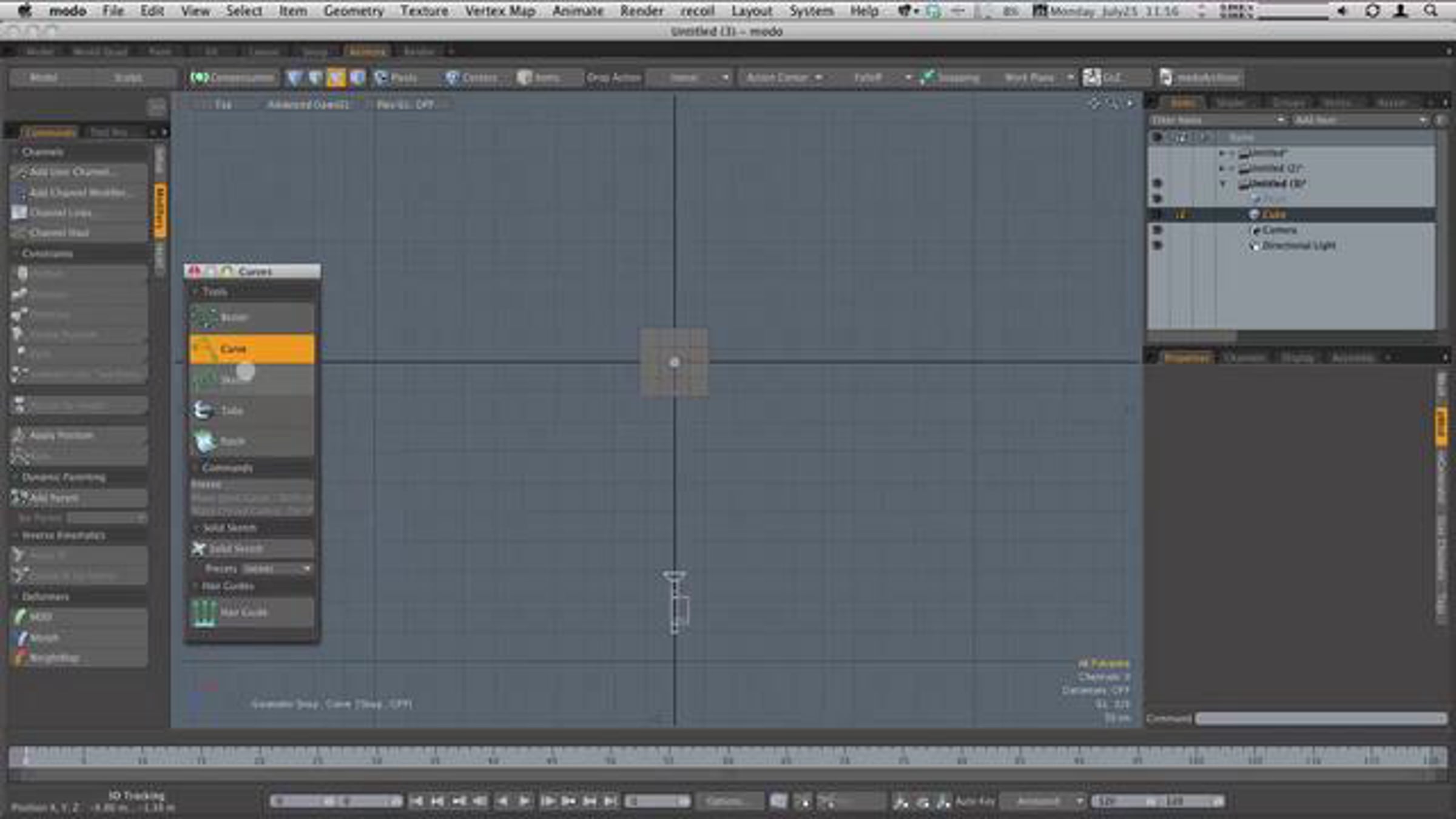This screenshot has height=819, width=1456.
Task: Activate the Solid Sketch tool
Action: click(x=252, y=549)
